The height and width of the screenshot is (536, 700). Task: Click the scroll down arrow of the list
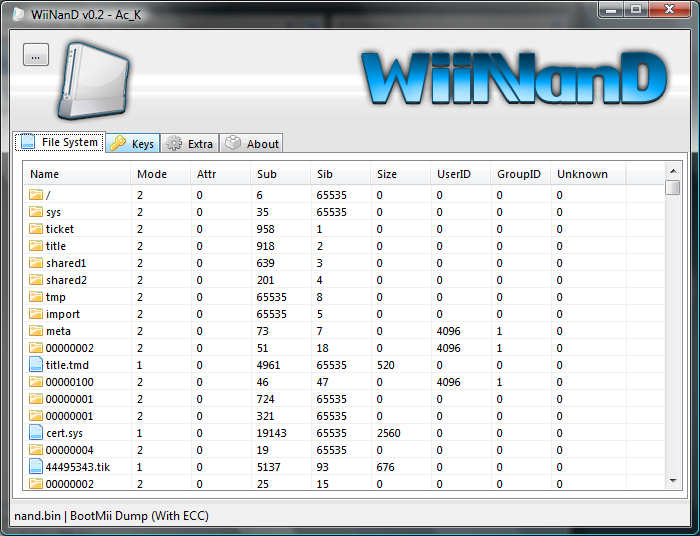click(673, 481)
